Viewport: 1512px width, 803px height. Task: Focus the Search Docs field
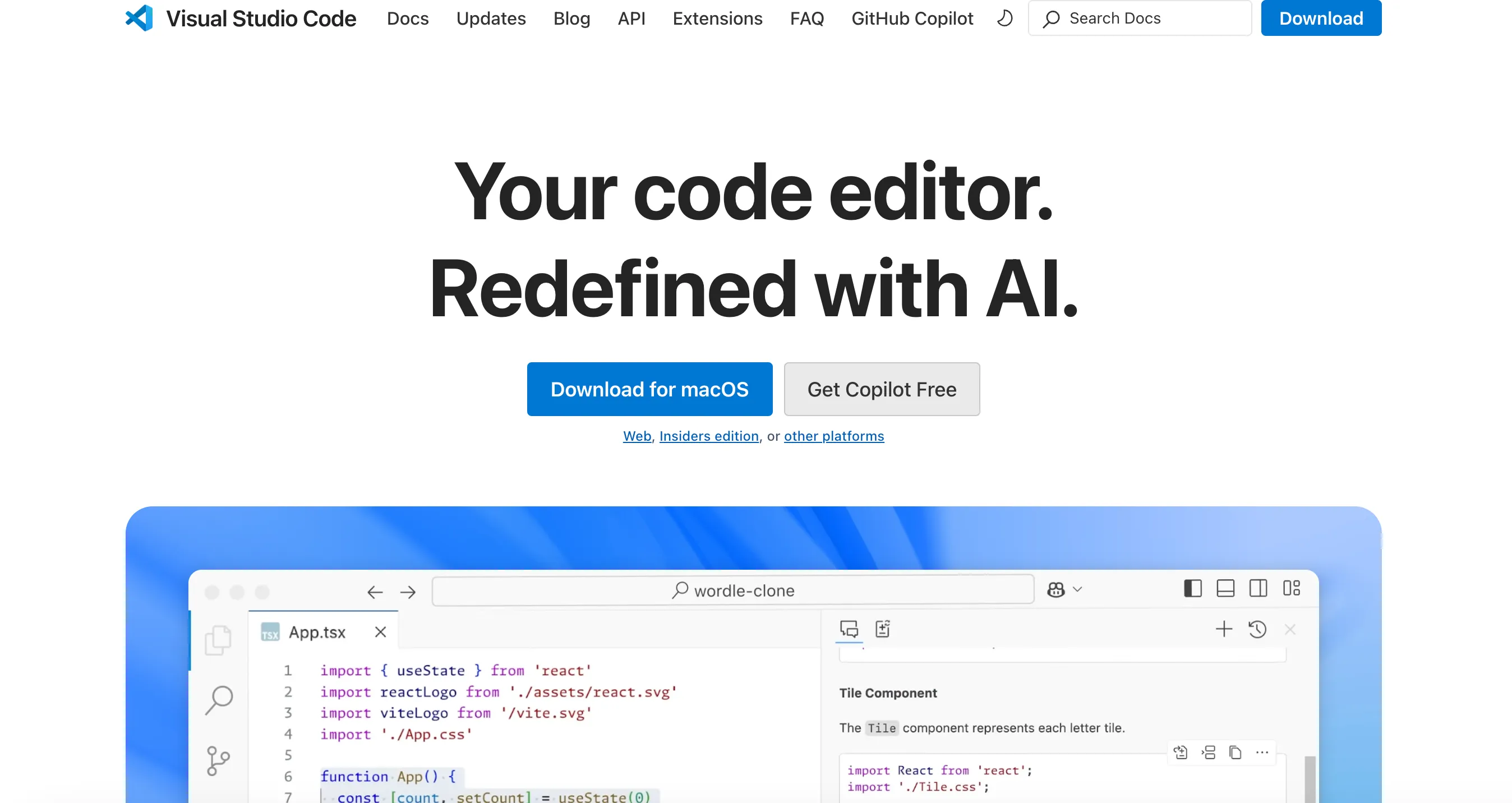[1140, 18]
